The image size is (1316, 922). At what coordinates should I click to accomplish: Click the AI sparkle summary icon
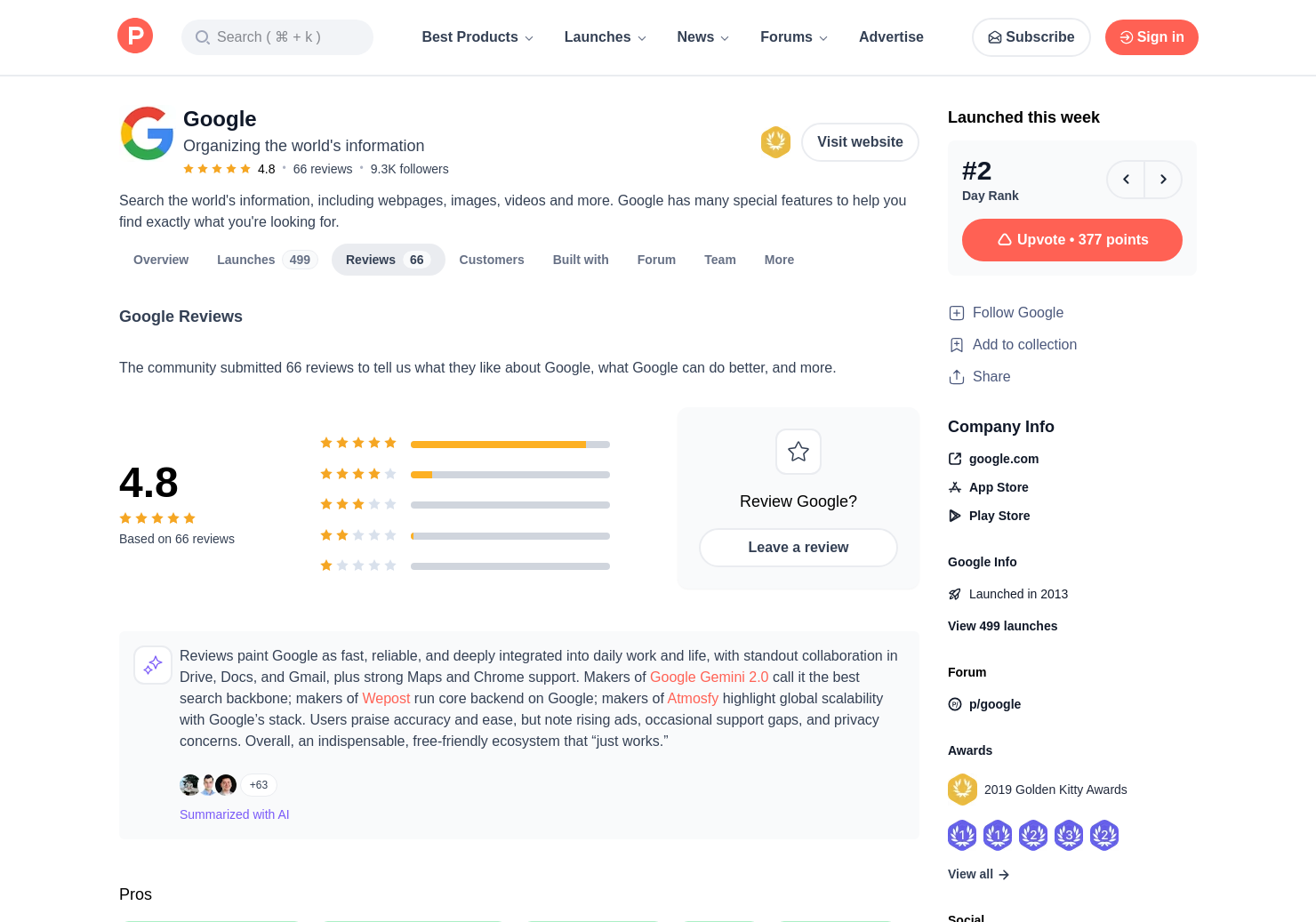[x=153, y=665]
